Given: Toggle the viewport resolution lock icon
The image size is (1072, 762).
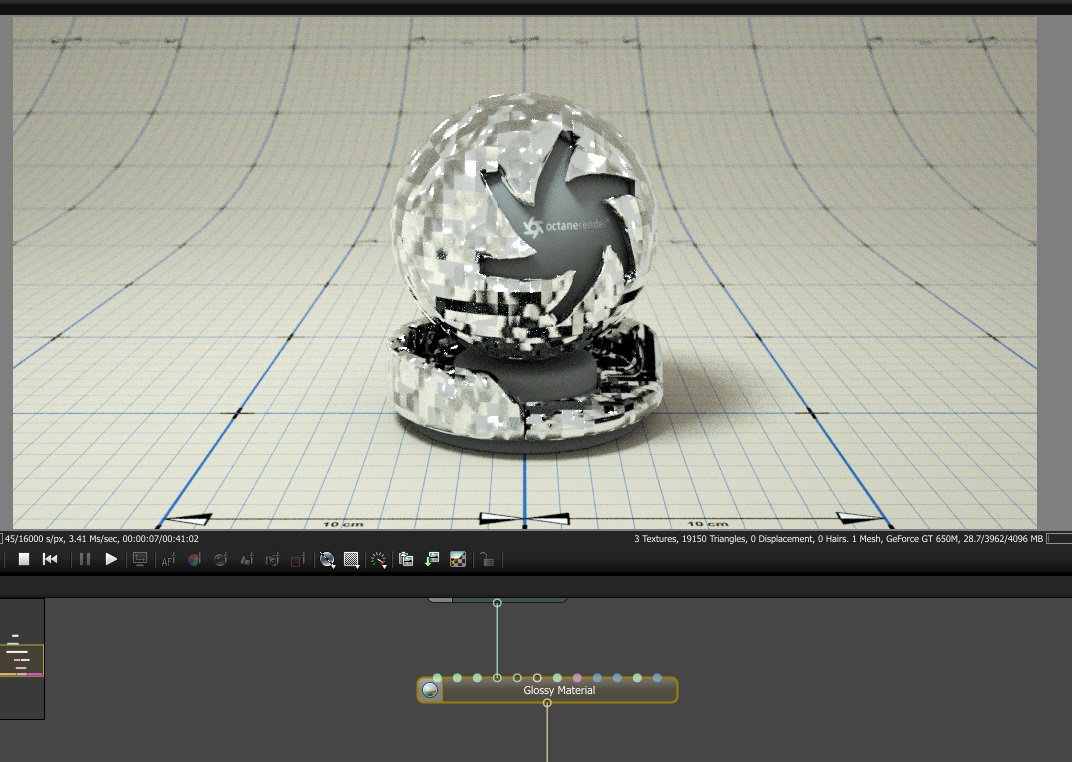Looking at the screenshot, I should point(139,560).
